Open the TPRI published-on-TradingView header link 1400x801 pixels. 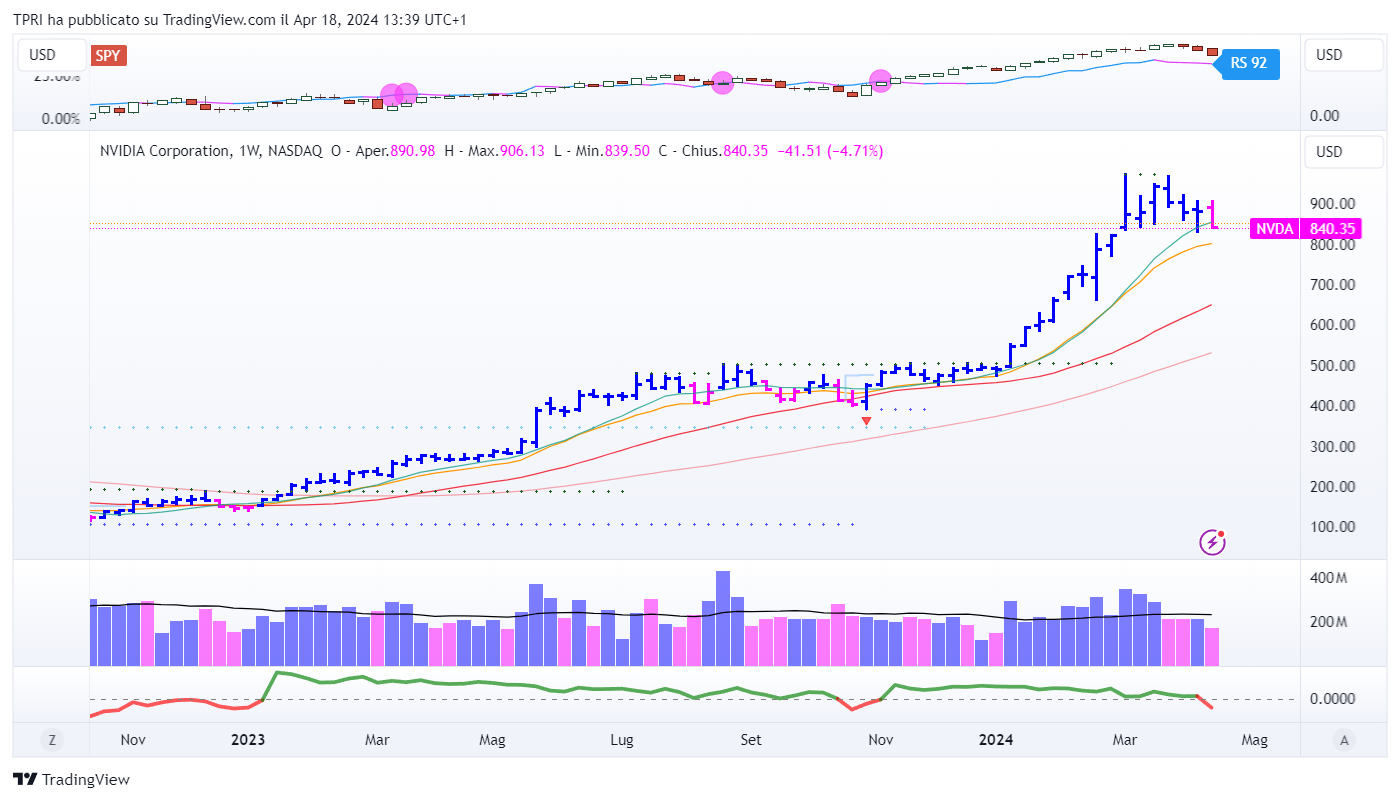(x=254, y=20)
